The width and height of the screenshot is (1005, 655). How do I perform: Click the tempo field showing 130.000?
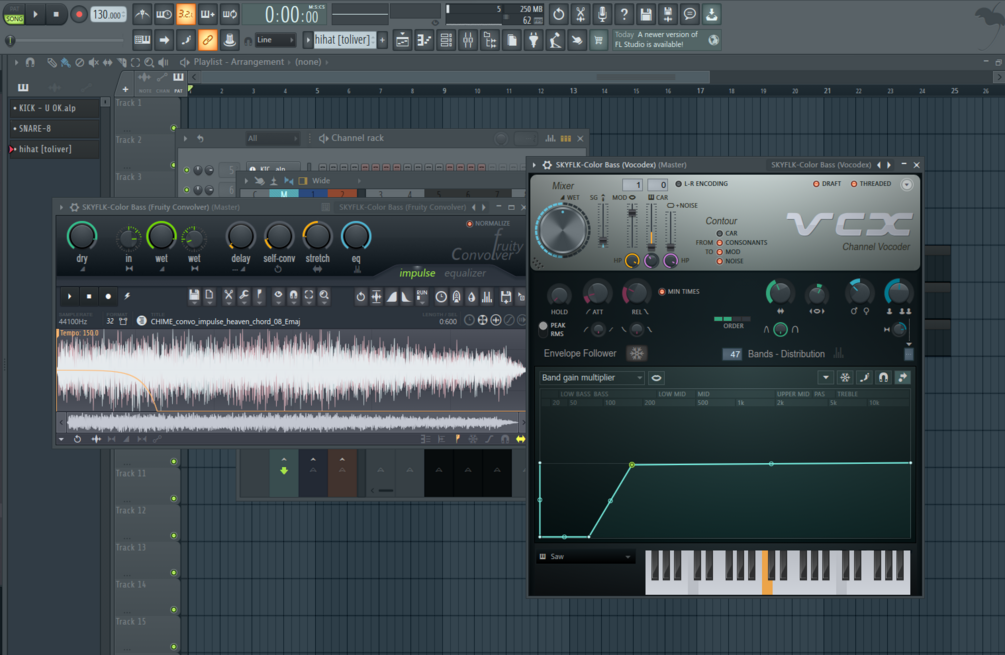[x=108, y=14]
